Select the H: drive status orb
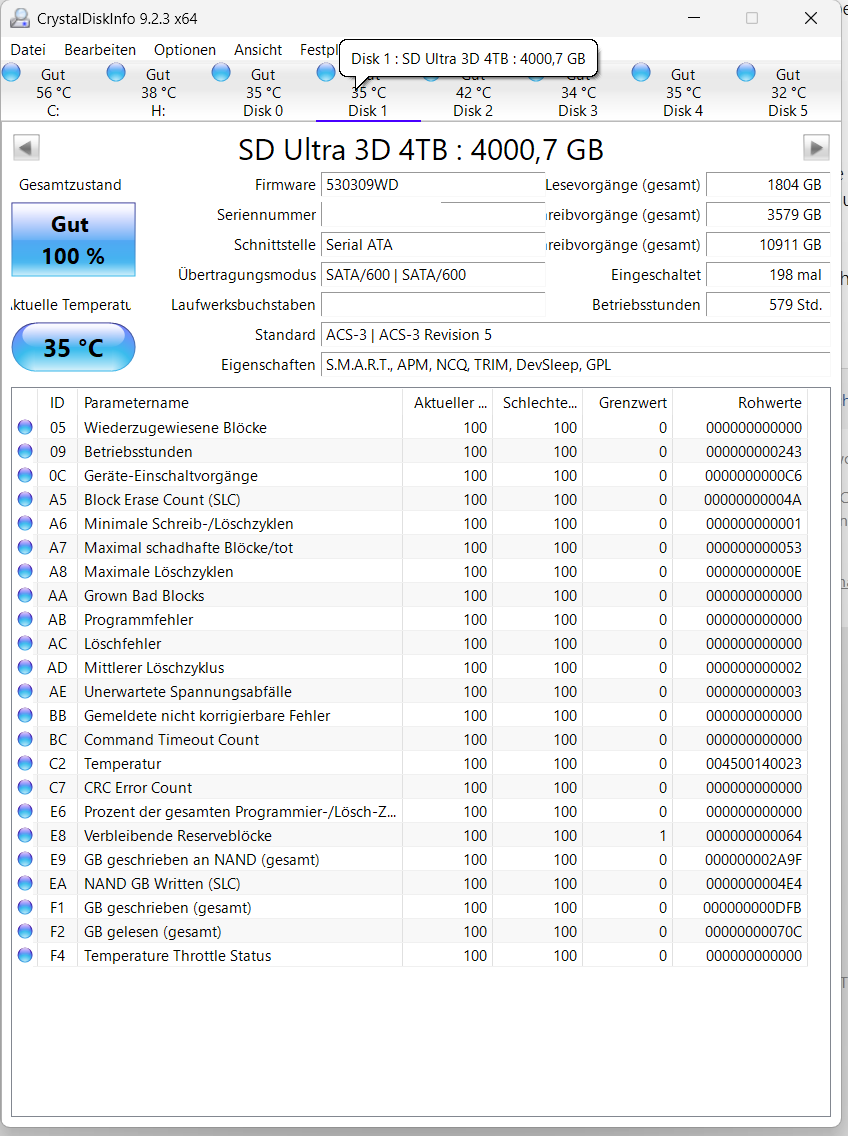 click(x=116, y=72)
